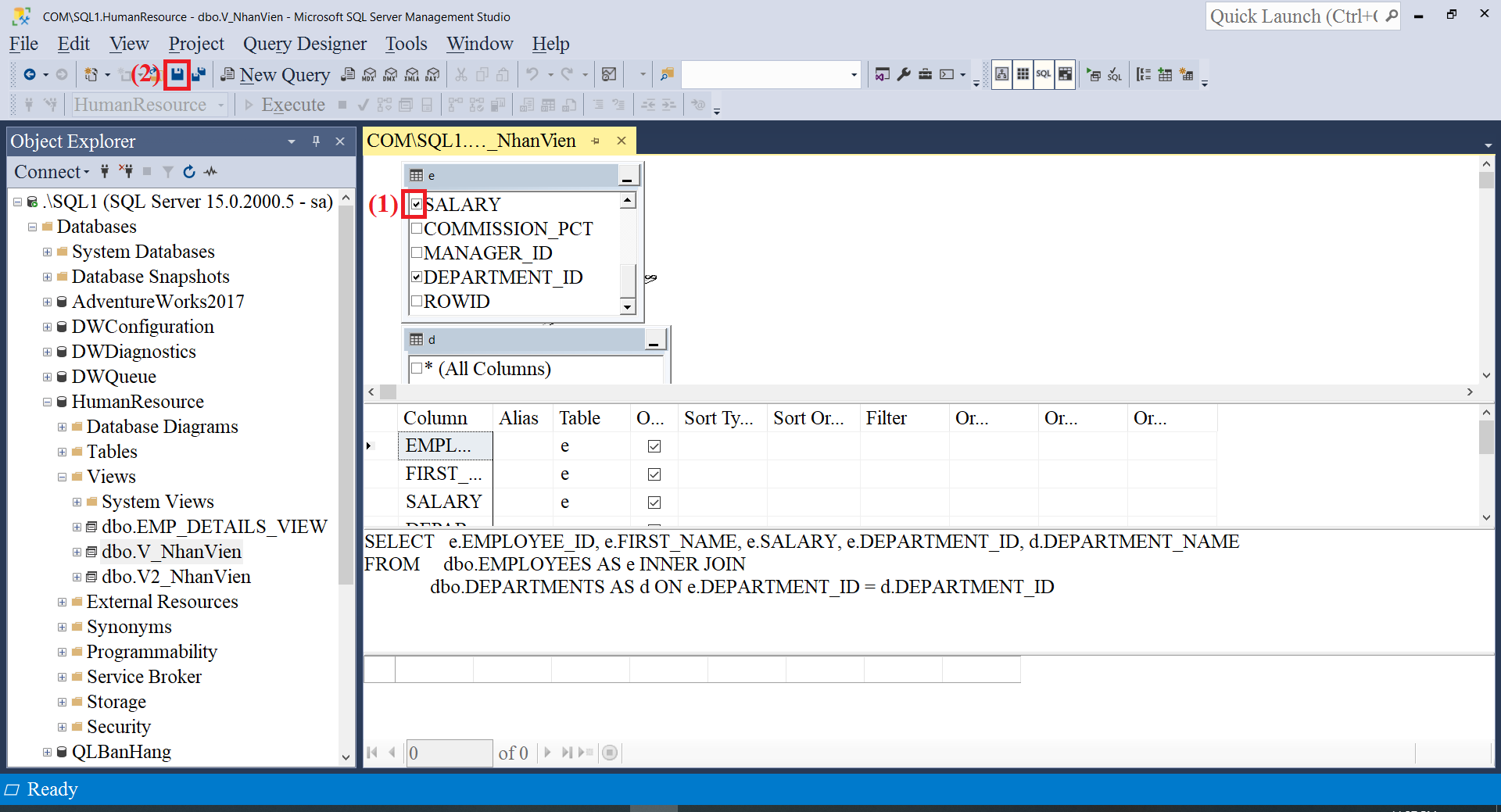The image size is (1501, 812).
Task: Uncheck the SALARY column checkbox
Action: 417,204
